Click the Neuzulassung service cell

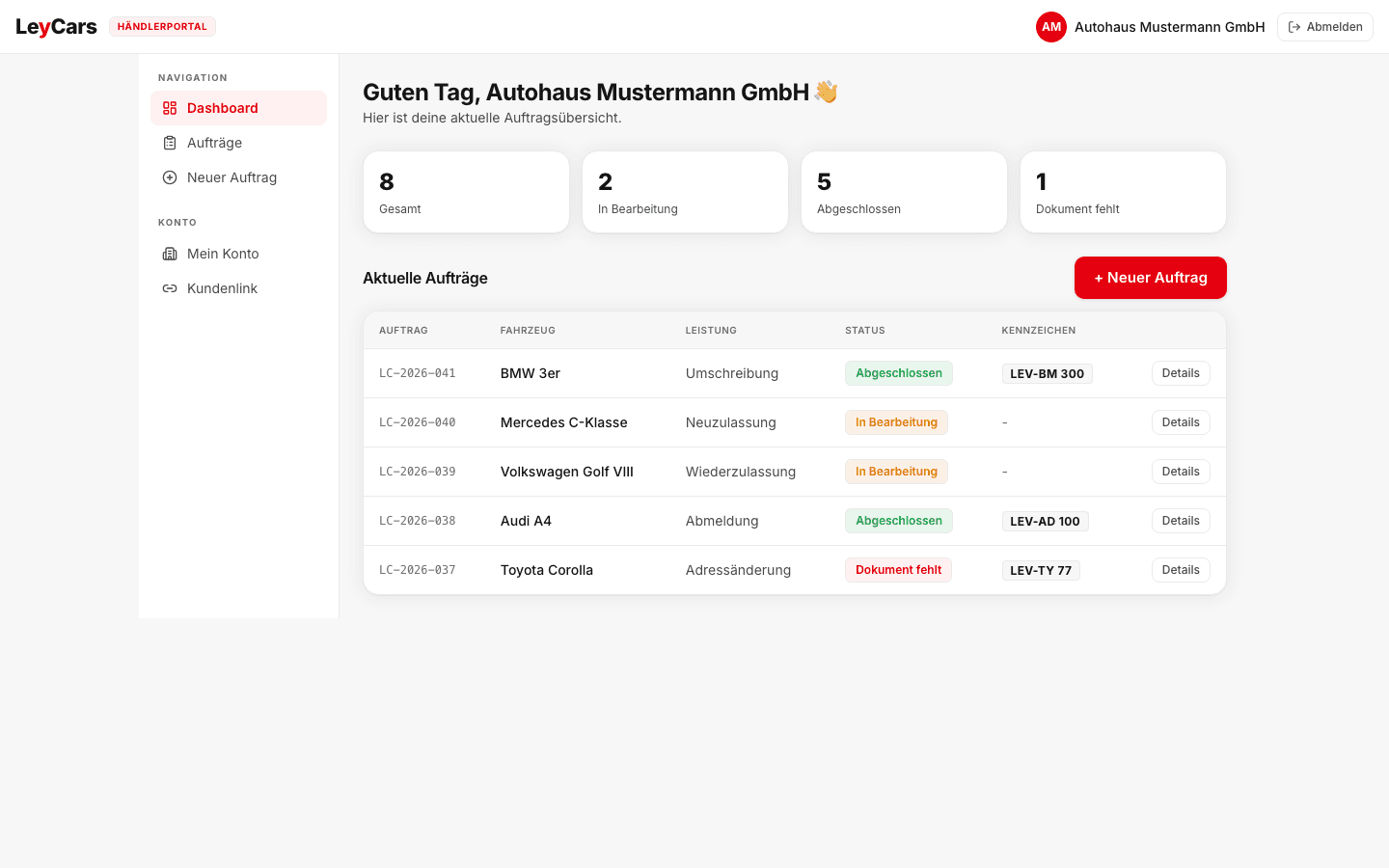pyautogui.click(x=731, y=422)
